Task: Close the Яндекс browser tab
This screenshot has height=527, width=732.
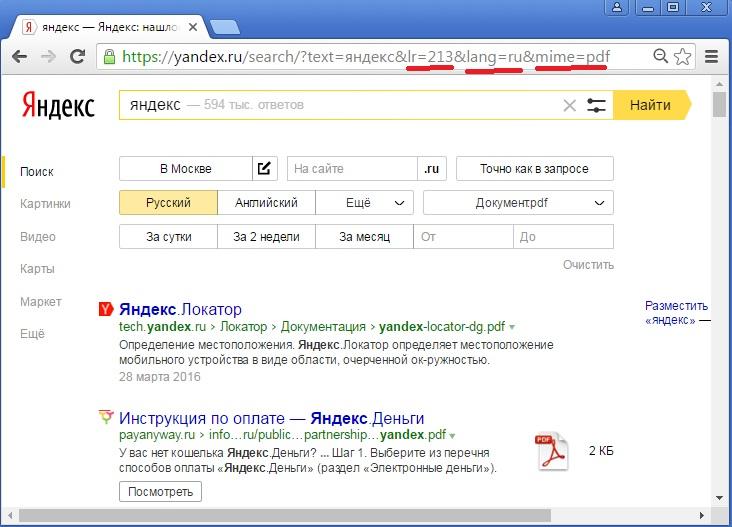Action: [x=193, y=27]
